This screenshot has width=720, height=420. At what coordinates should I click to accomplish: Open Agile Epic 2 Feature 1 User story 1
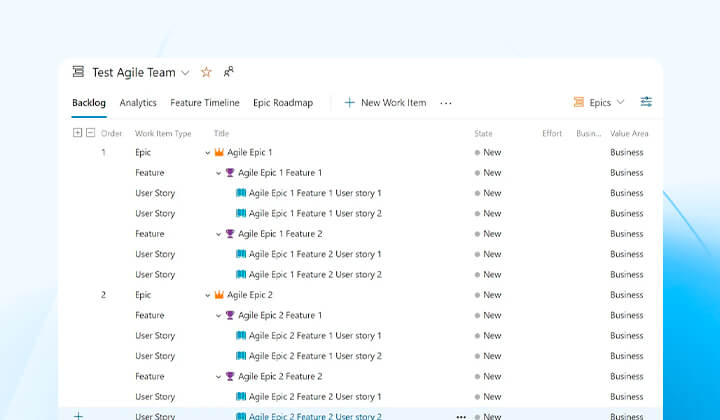(315, 336)
